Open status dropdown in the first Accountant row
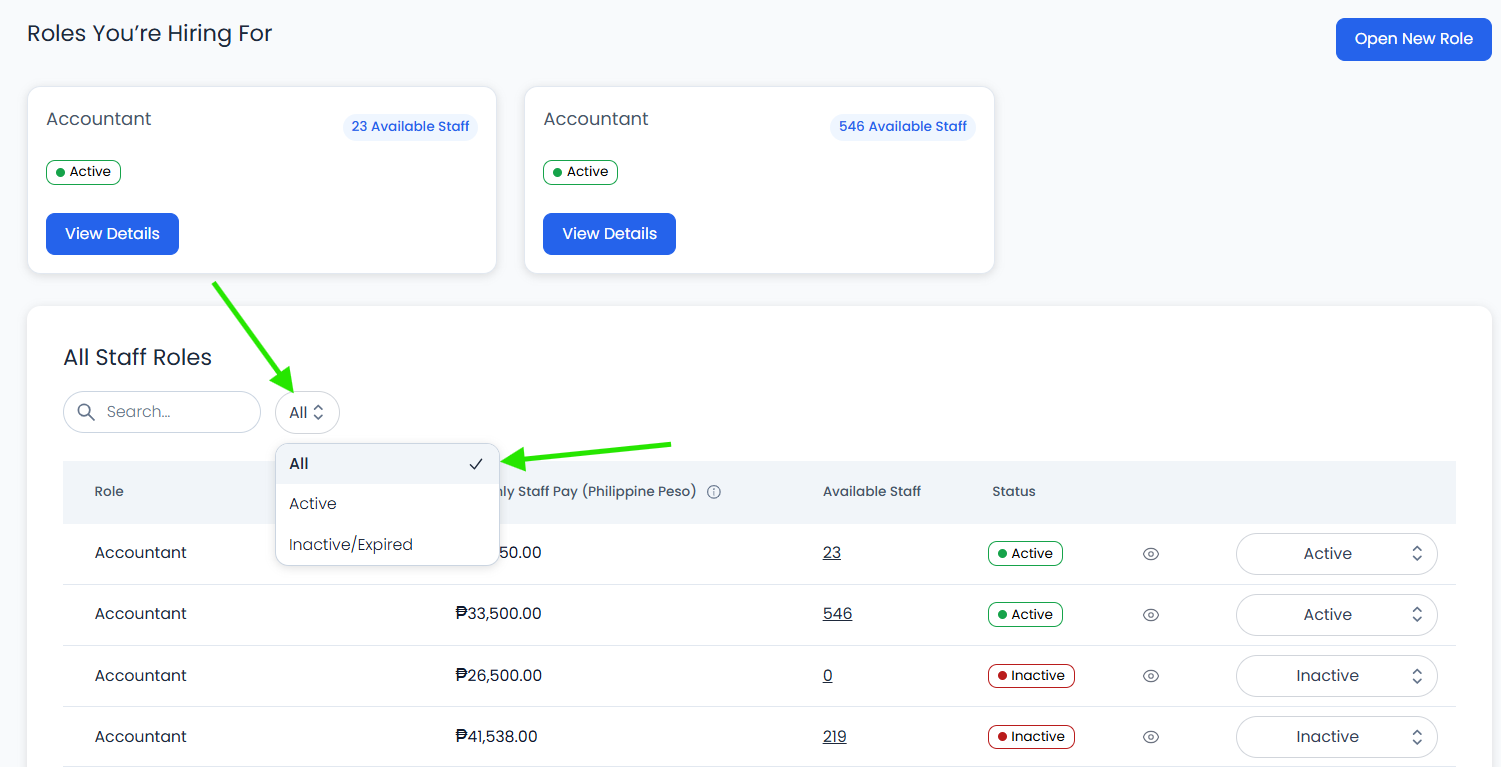 (1336, 554)
